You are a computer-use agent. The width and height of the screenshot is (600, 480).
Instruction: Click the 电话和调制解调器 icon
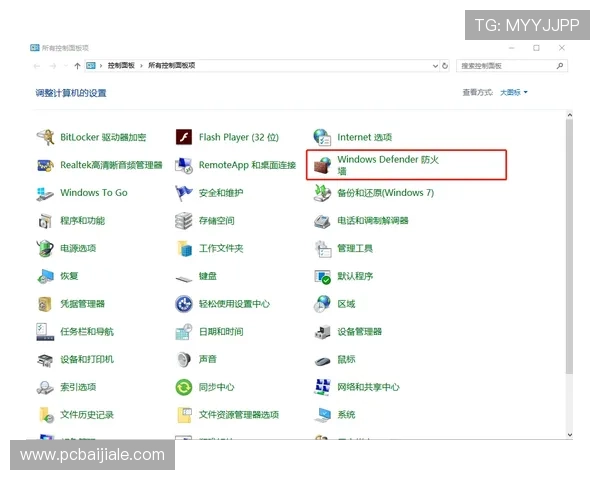[x=322, y=221]
